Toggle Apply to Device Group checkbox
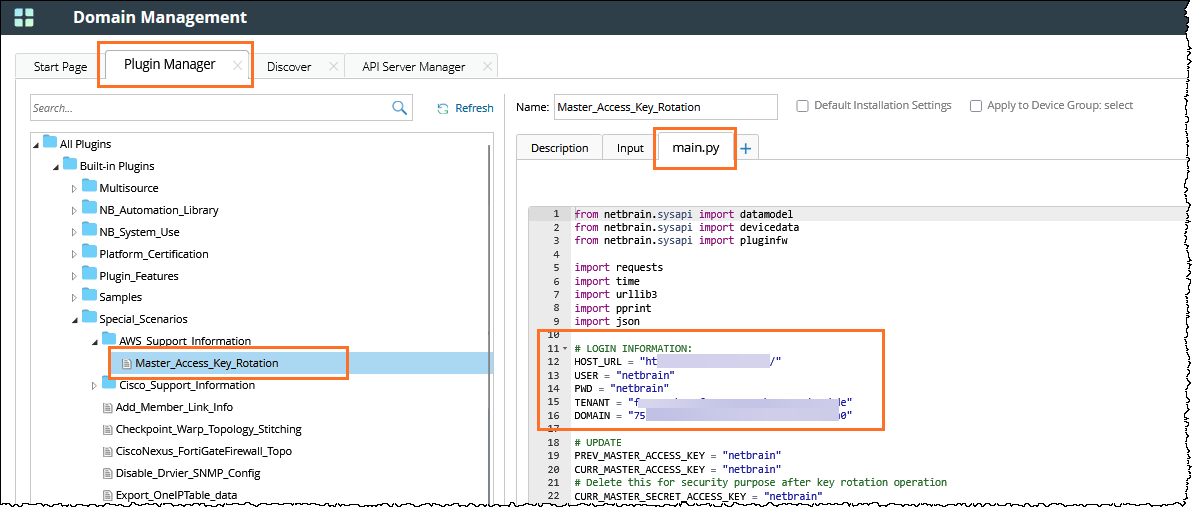Screen dimensions: 1192x508 pyautogui.click(x=976, y=106)
